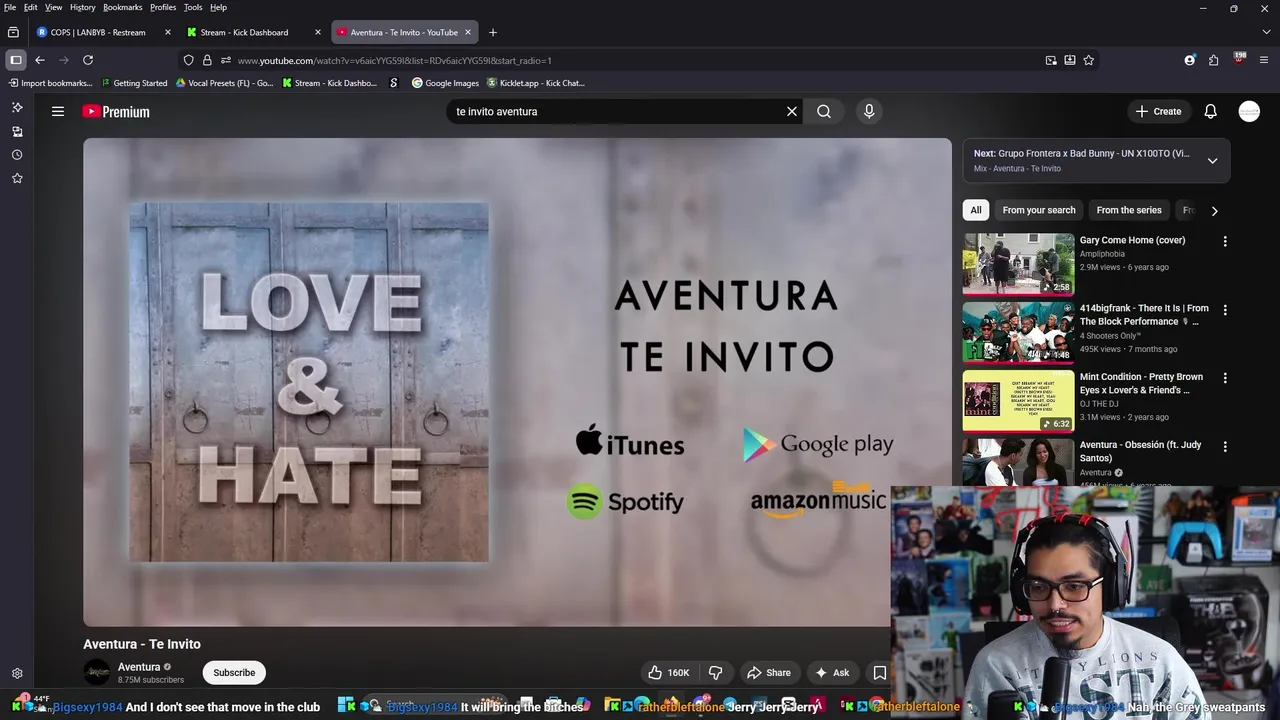Open synced tabs icon in sidebar

tap(17, 131)
